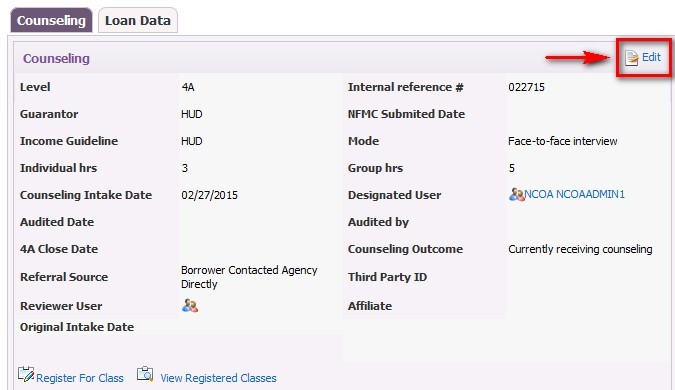
Task: Click the Counseling section heading
Action: [56, 59]
